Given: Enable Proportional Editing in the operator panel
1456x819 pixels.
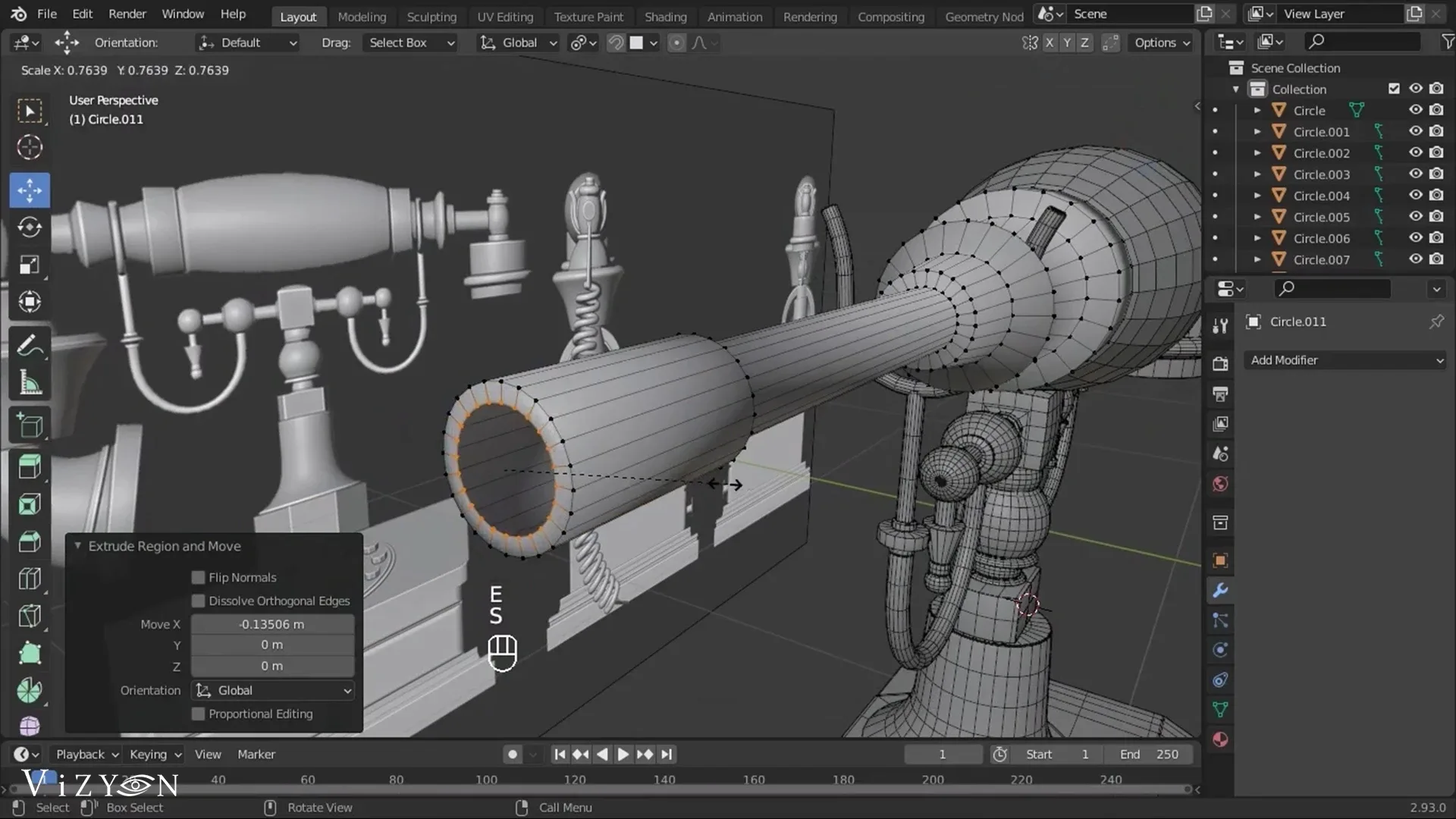Looking at the screenshot, I should [x=198, y=714].
